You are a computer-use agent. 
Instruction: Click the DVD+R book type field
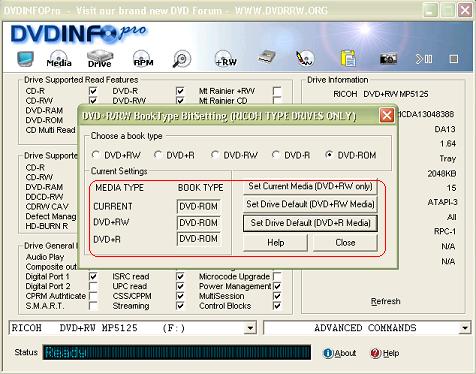[x=199, y=239]
